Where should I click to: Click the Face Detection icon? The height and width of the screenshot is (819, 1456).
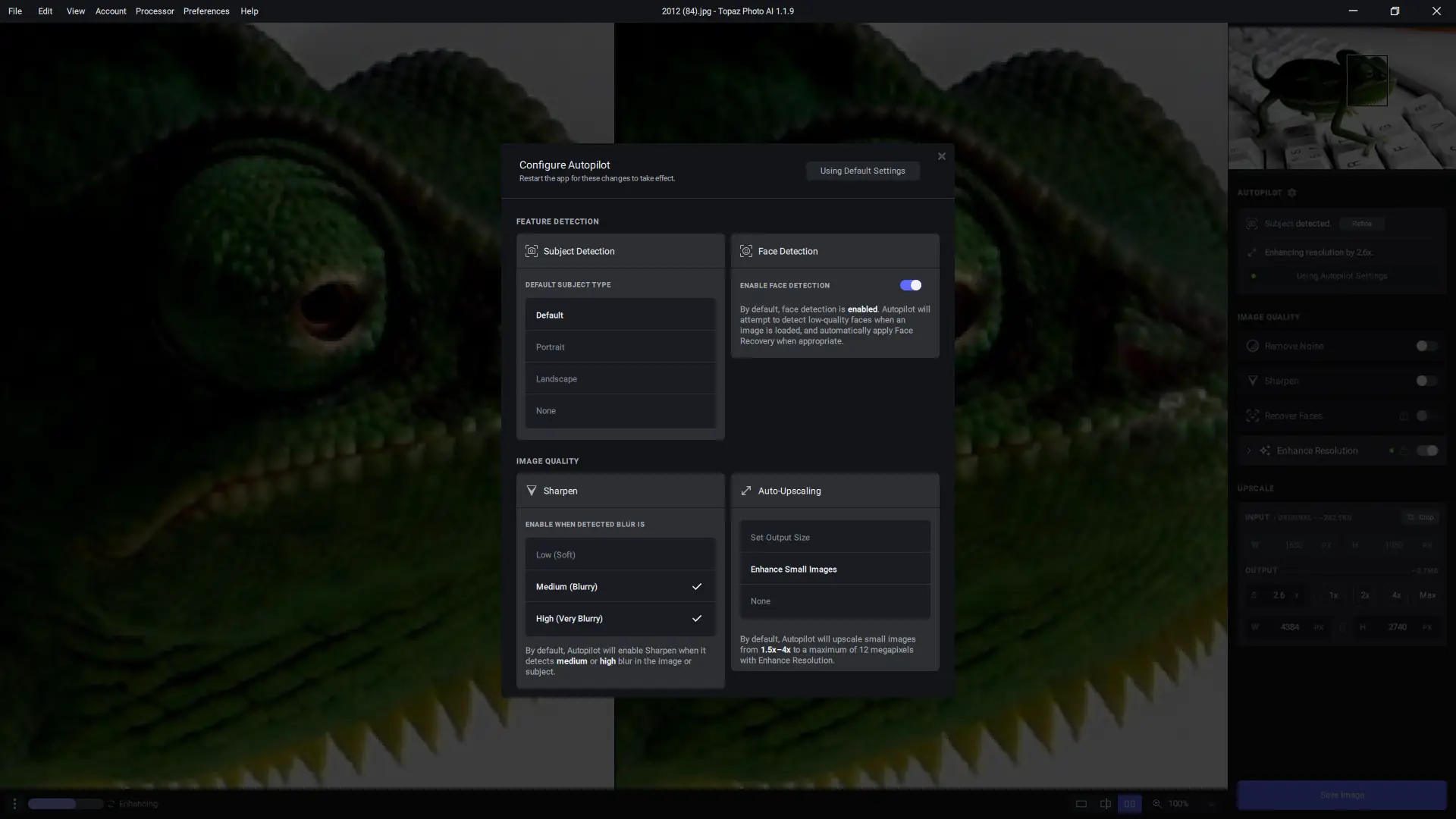[x=746, y=251]
